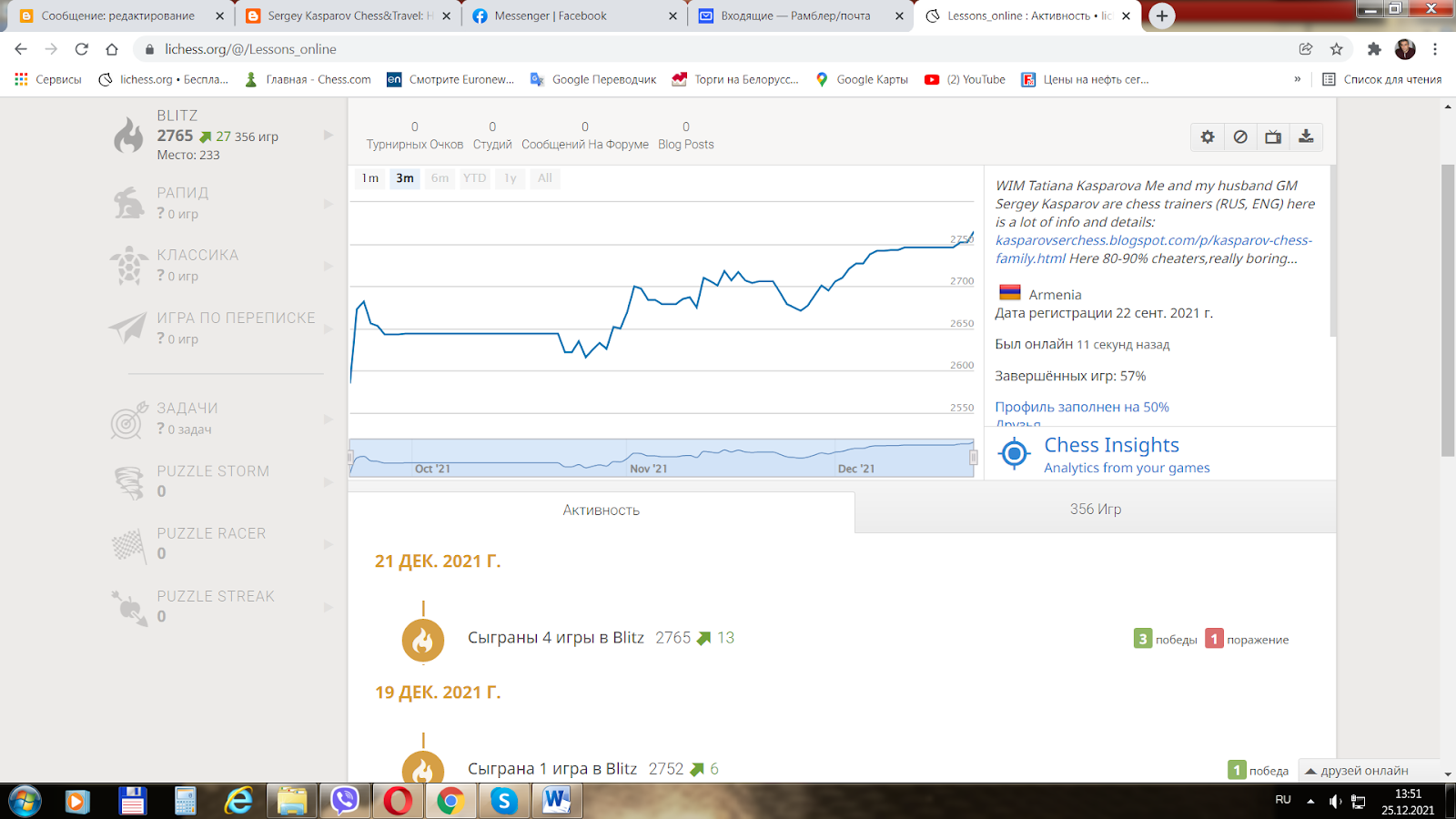Screen dimensions: 1456x819
Task: Open the puzzles target icon
Action: (x=129, y=420)
